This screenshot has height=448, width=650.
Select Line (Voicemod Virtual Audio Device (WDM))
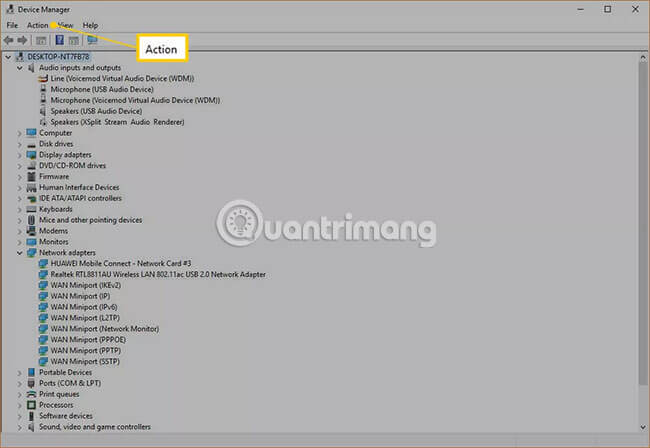122,78
